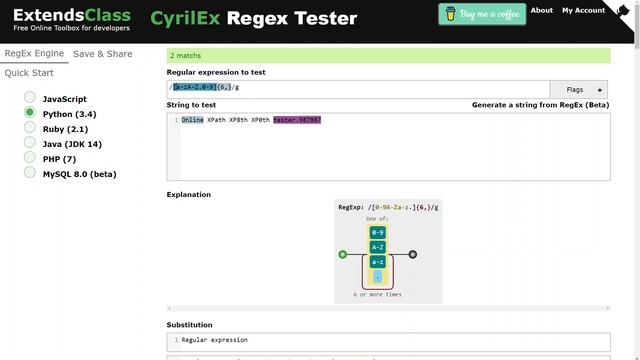Click the green start circle in diagram
Screen dimensions: 640x360
tap(342, 254)
